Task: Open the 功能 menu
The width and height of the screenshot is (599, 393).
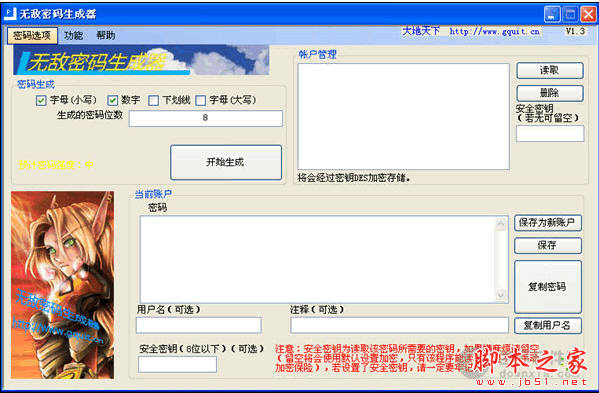Action: click(73, 36)
